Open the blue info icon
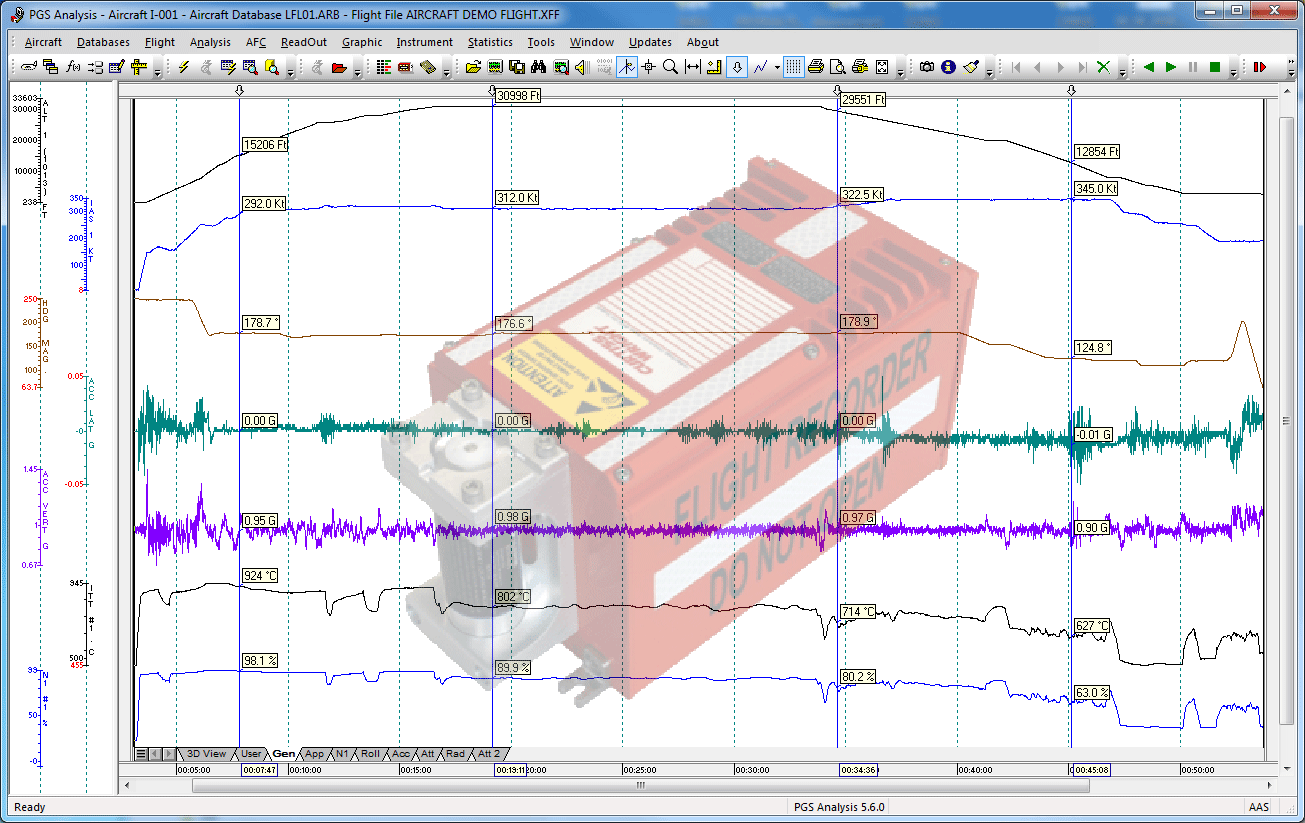 (x=946, y=67)
